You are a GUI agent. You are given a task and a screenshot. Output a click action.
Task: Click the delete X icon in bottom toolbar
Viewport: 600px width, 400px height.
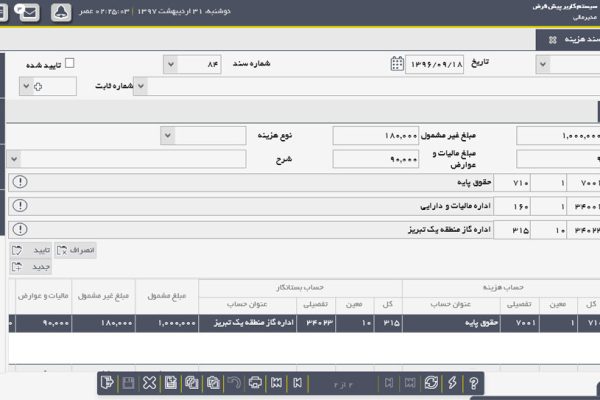point(149,383)
